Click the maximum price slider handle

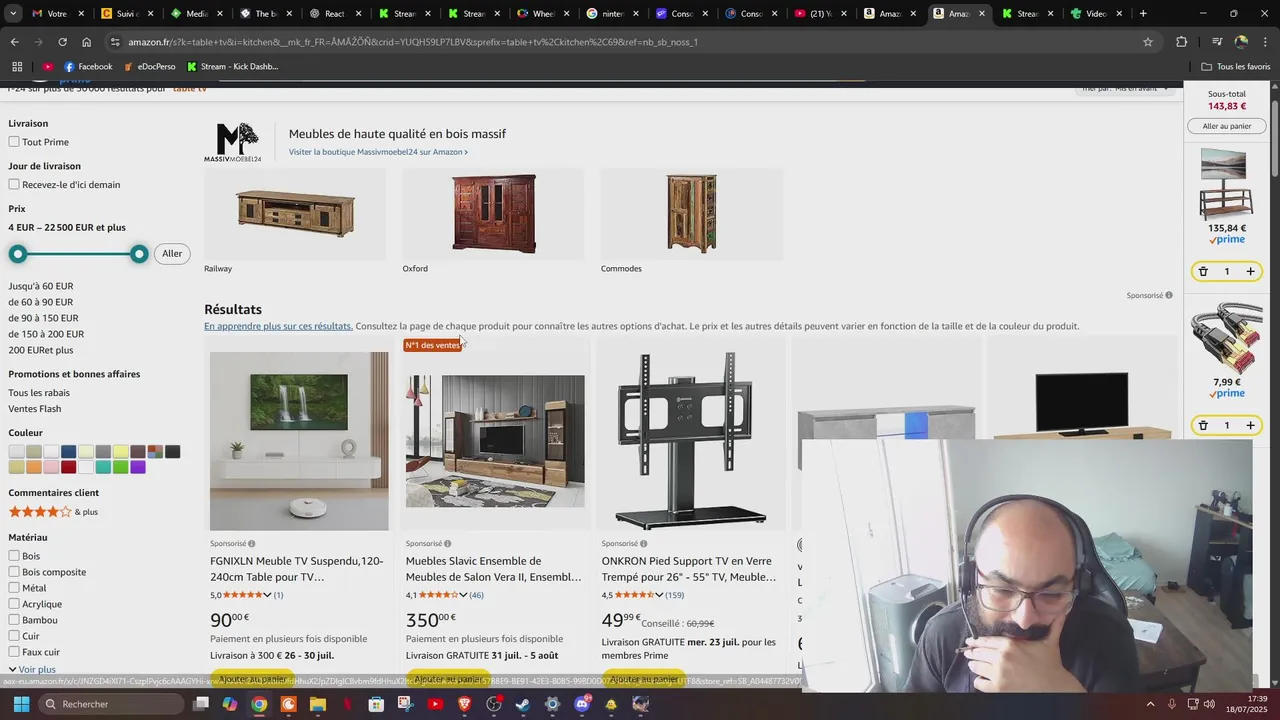point(139,254)
